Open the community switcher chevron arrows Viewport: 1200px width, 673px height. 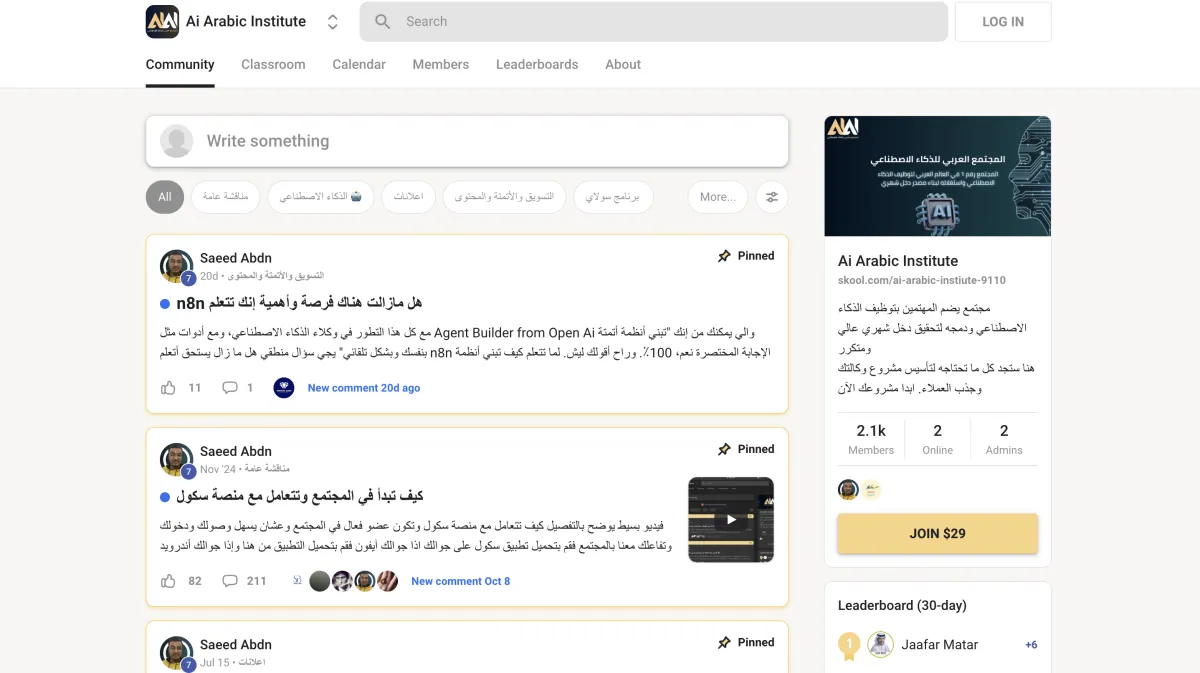tap(333, 22)
